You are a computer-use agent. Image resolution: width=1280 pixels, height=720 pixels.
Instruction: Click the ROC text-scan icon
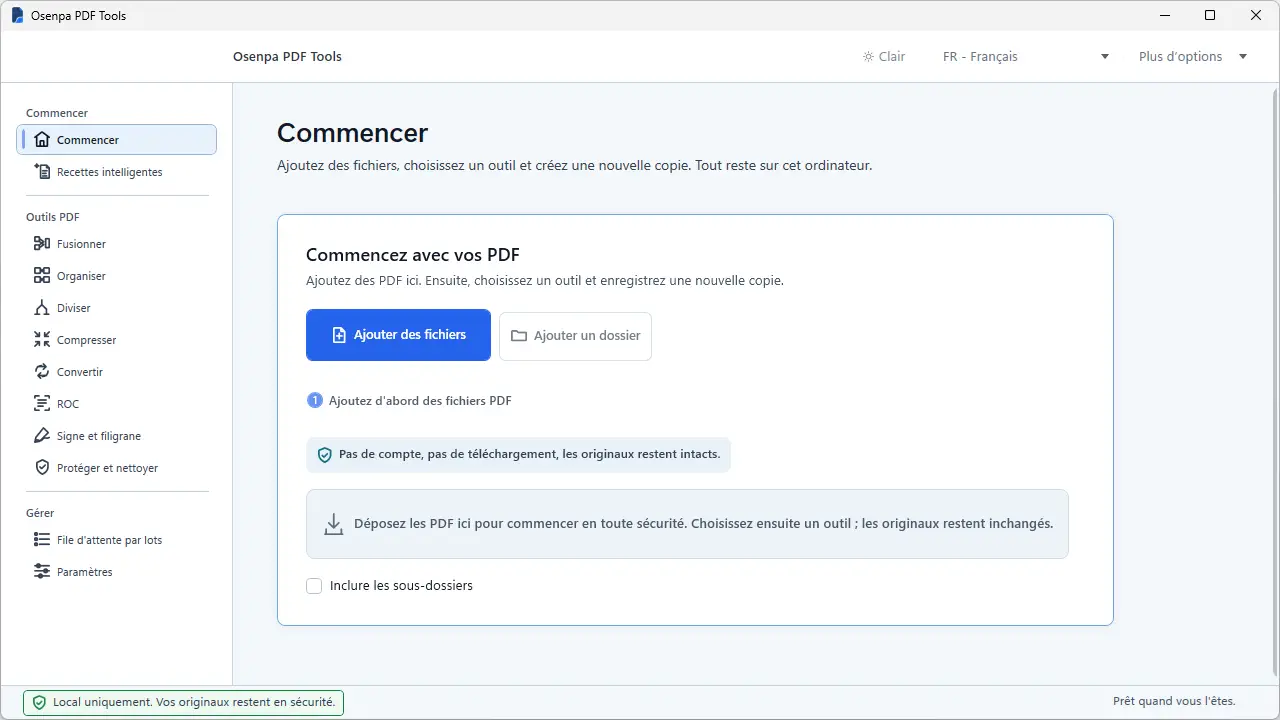[x=42, y=404]
